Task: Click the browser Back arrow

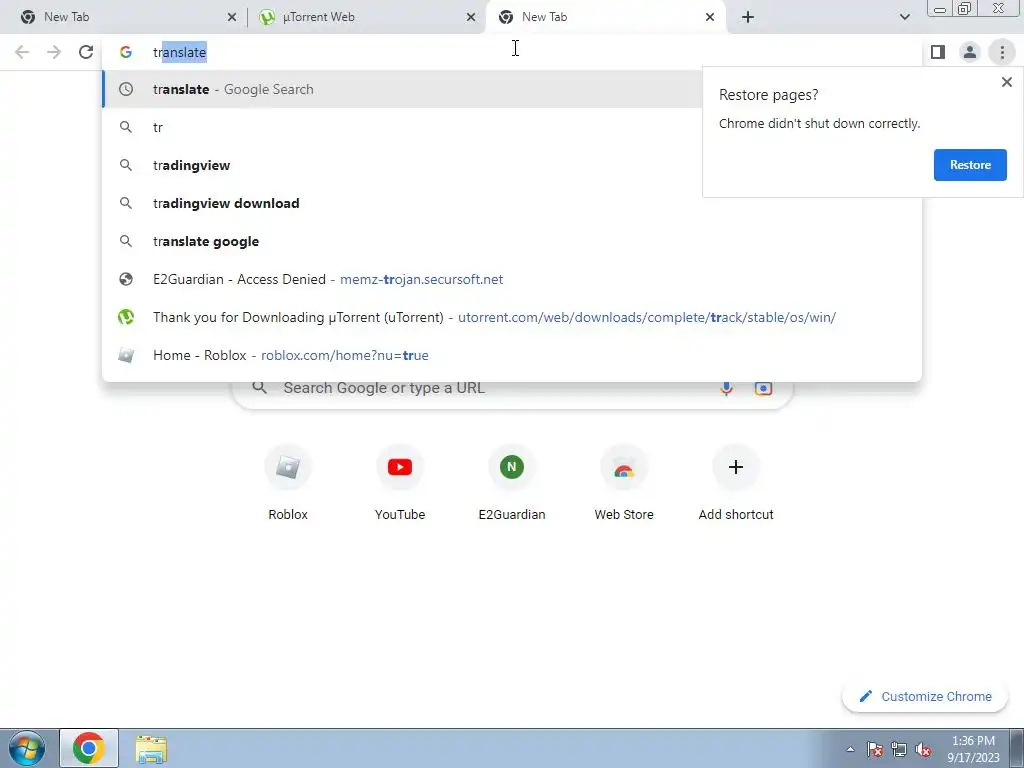Action: pyautogui.click(x=22, y=52)
